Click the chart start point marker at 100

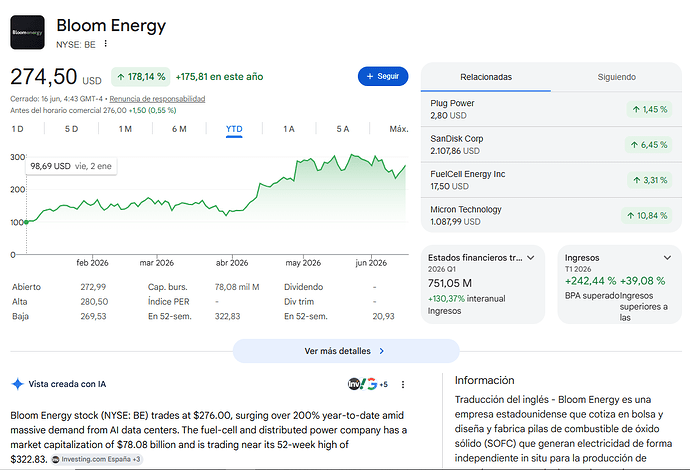pos(26,222)
